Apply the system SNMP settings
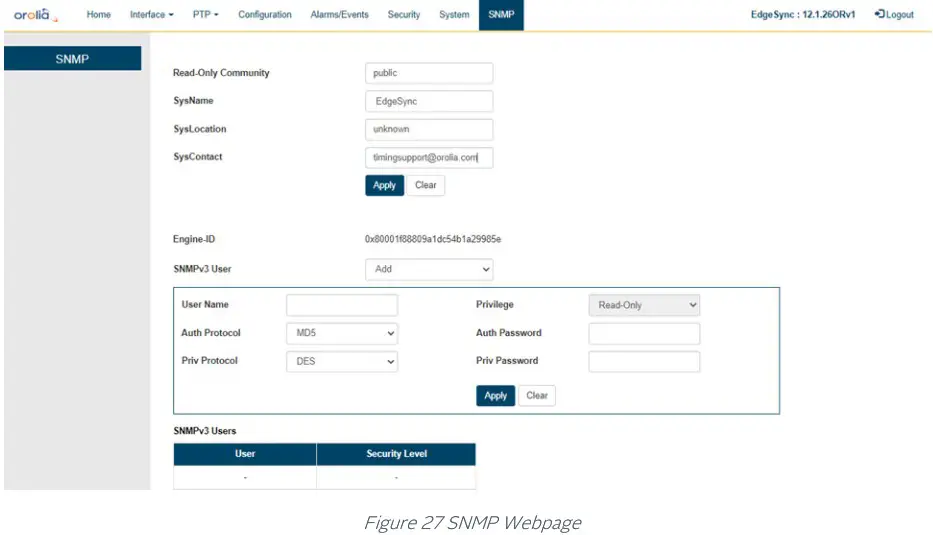 pyautogui.click(x=384, y=185)
